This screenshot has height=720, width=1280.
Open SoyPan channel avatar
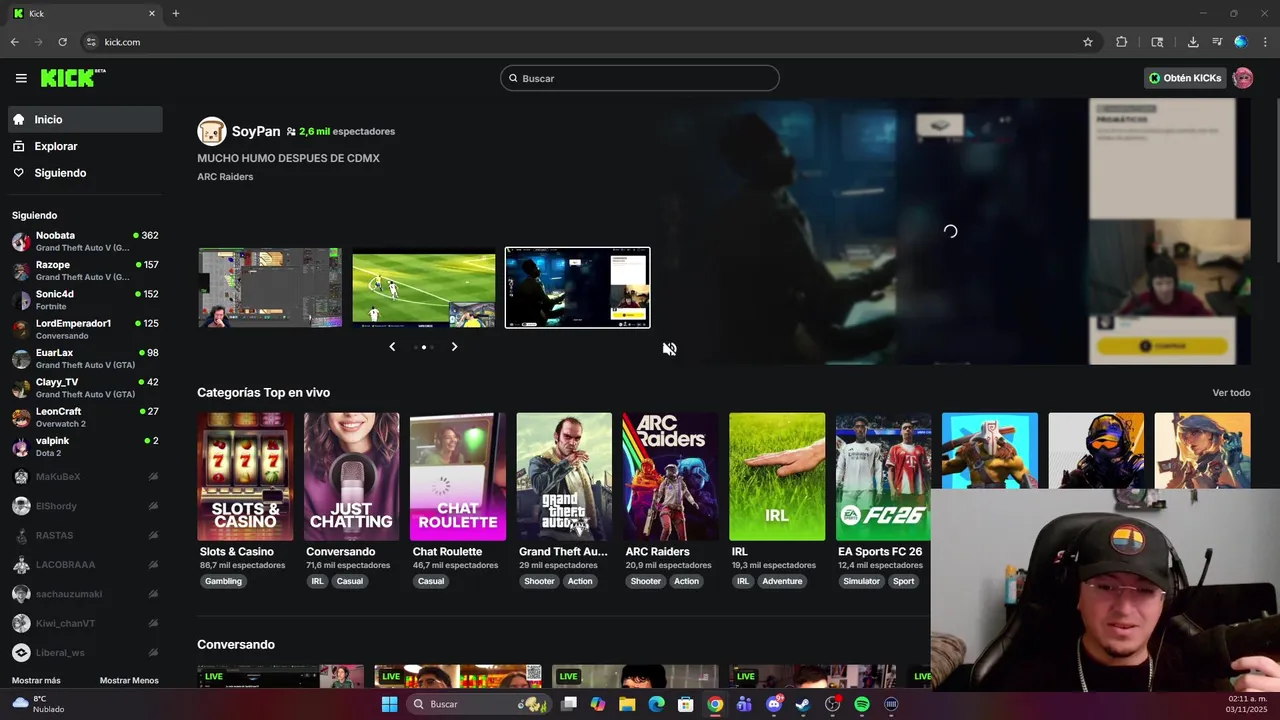(211, 131)
